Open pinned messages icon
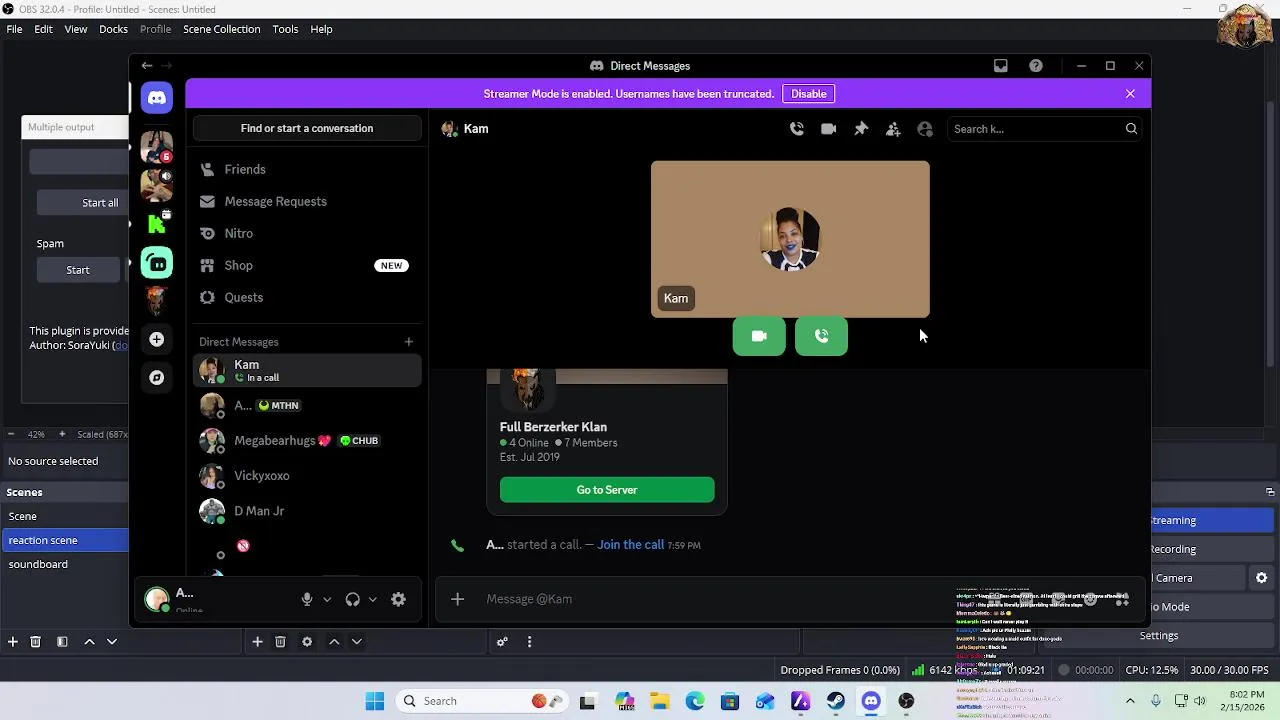Viewport: 1280px width, 720px height. point(861,129)
